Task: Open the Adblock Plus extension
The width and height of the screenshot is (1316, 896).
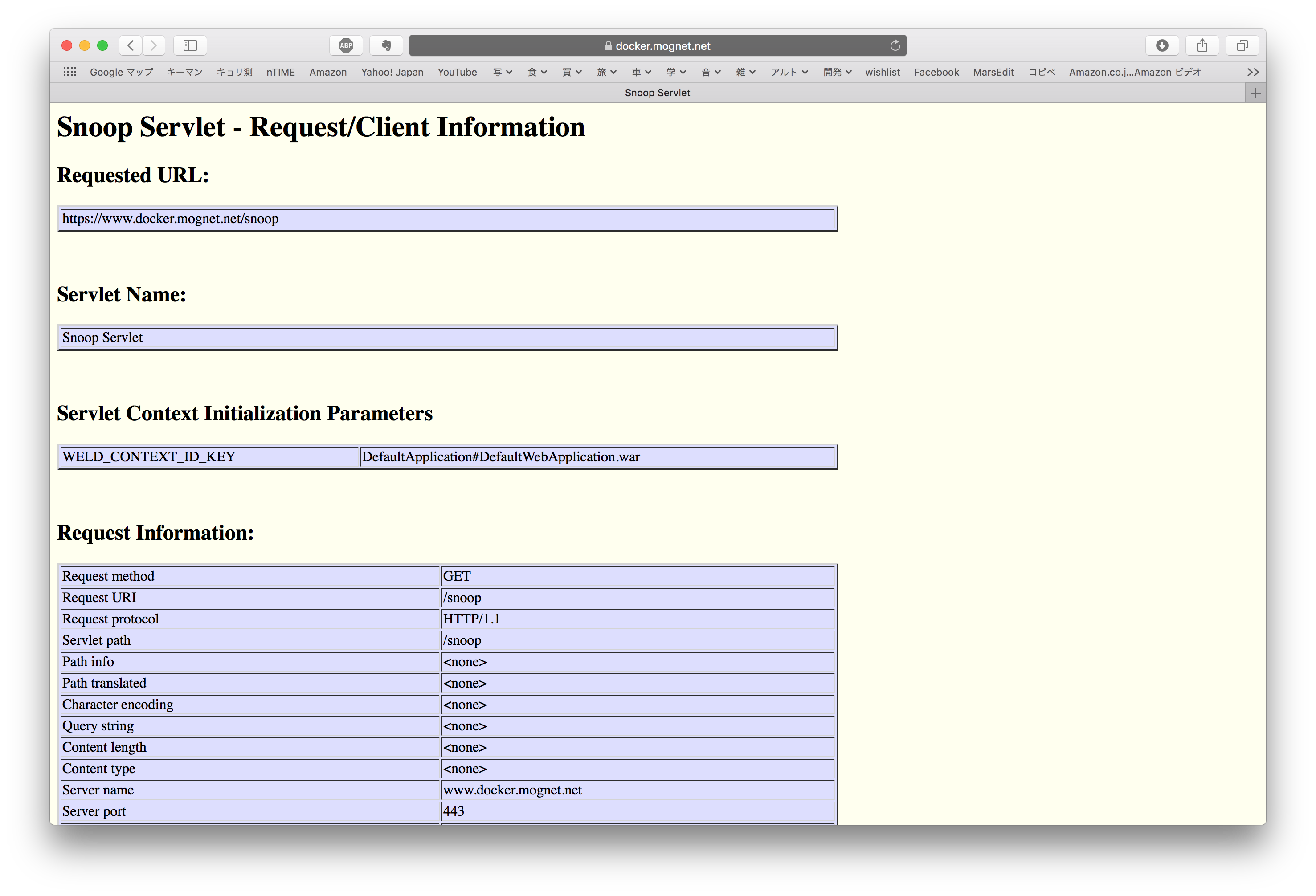Action: point(346,45)
